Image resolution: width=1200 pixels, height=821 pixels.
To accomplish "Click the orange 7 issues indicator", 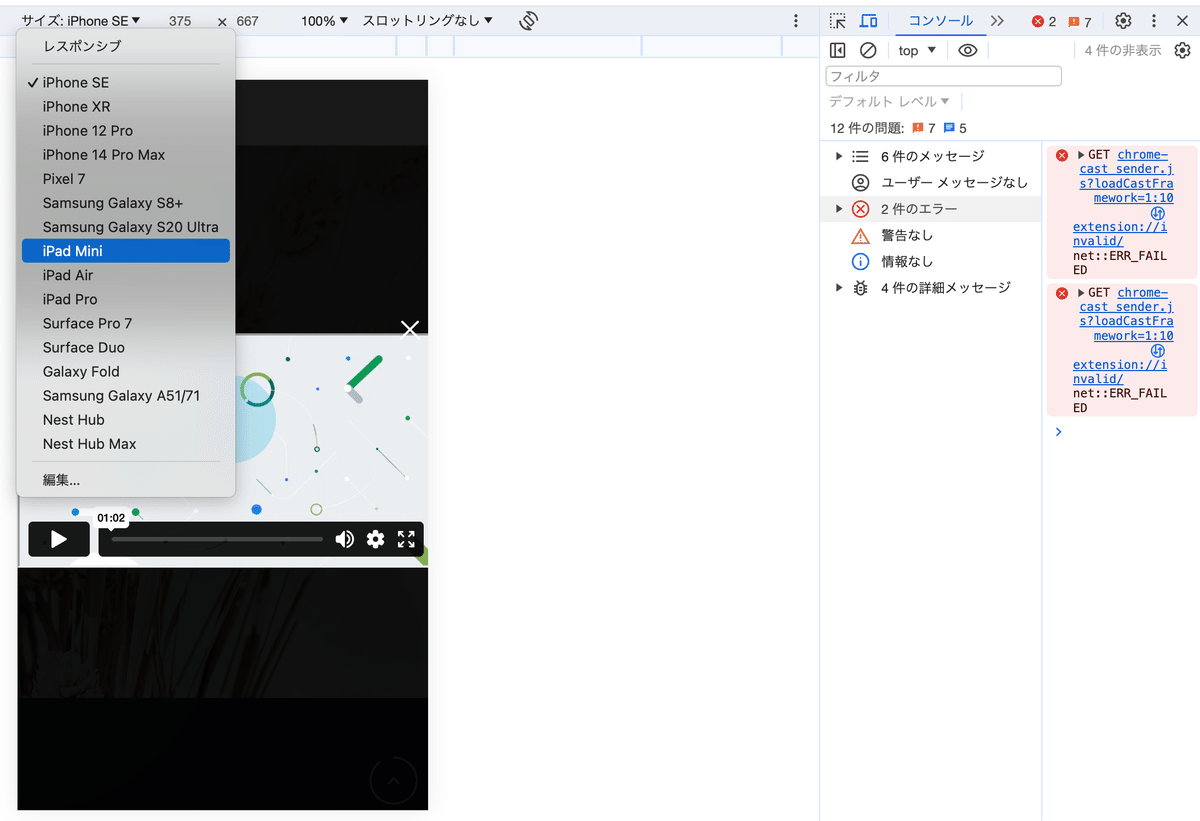I will click(923, 128).
